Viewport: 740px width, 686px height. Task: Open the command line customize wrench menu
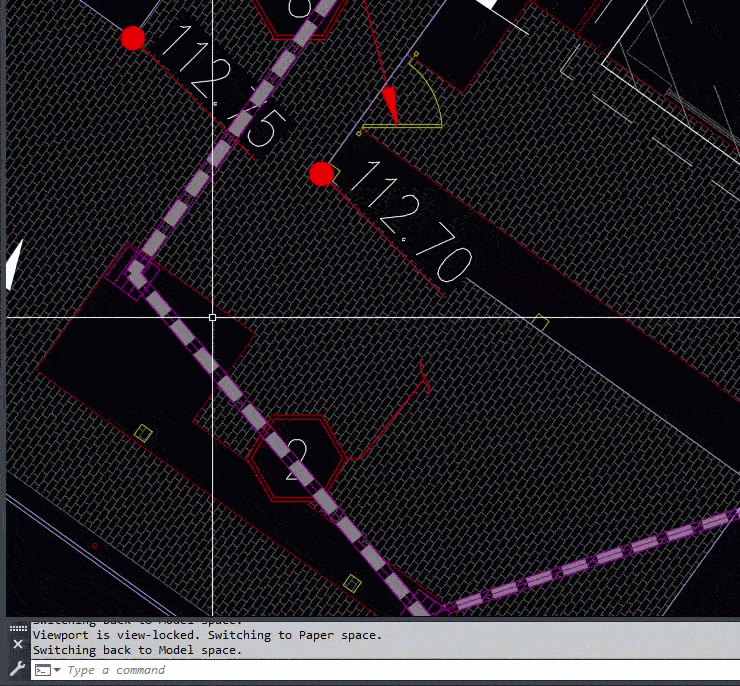point(18,669)
